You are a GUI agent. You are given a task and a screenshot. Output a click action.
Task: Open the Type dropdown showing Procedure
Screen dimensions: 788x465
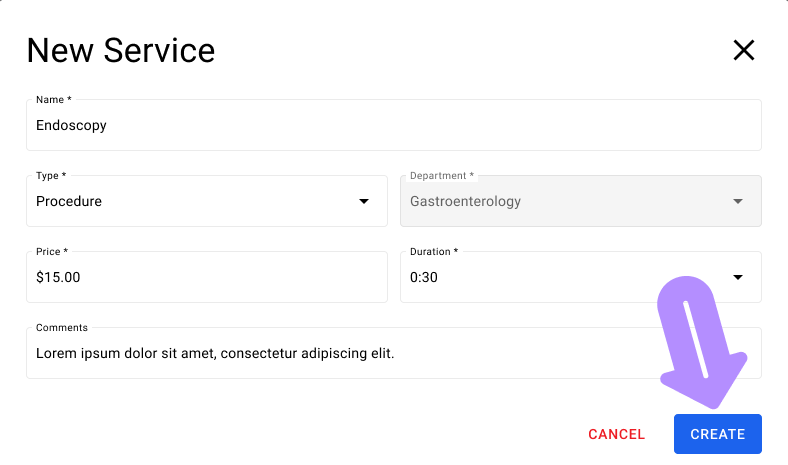point(200,201)
